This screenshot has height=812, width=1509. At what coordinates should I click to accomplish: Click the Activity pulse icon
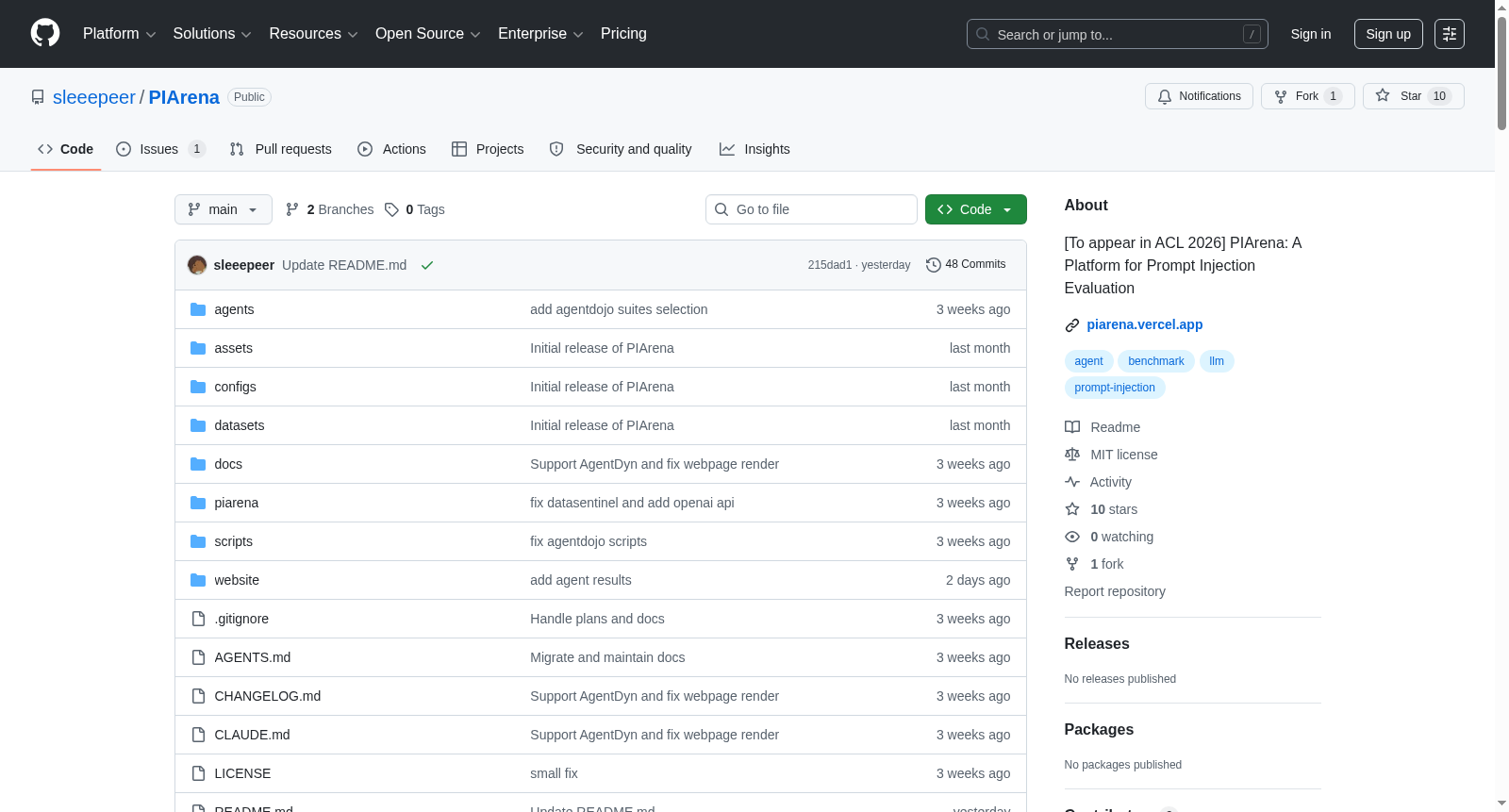[x=1072, y=482]
